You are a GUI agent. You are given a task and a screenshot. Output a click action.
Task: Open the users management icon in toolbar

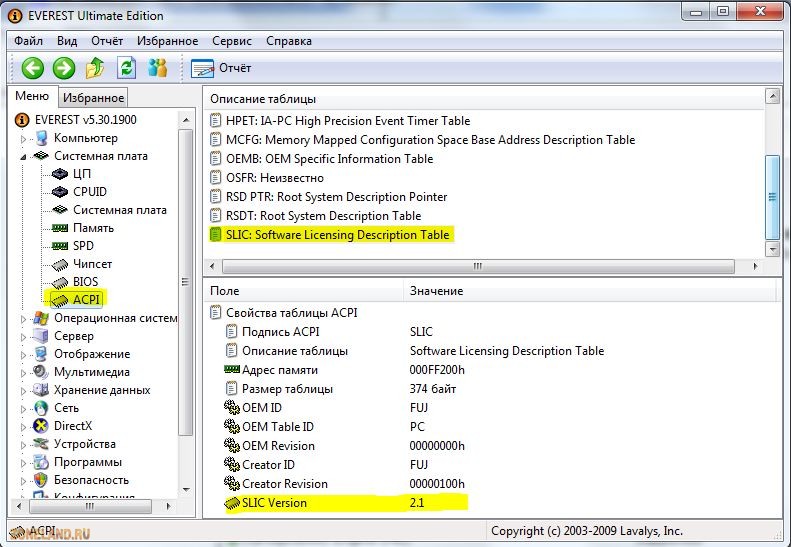click(x=157, y=68)
